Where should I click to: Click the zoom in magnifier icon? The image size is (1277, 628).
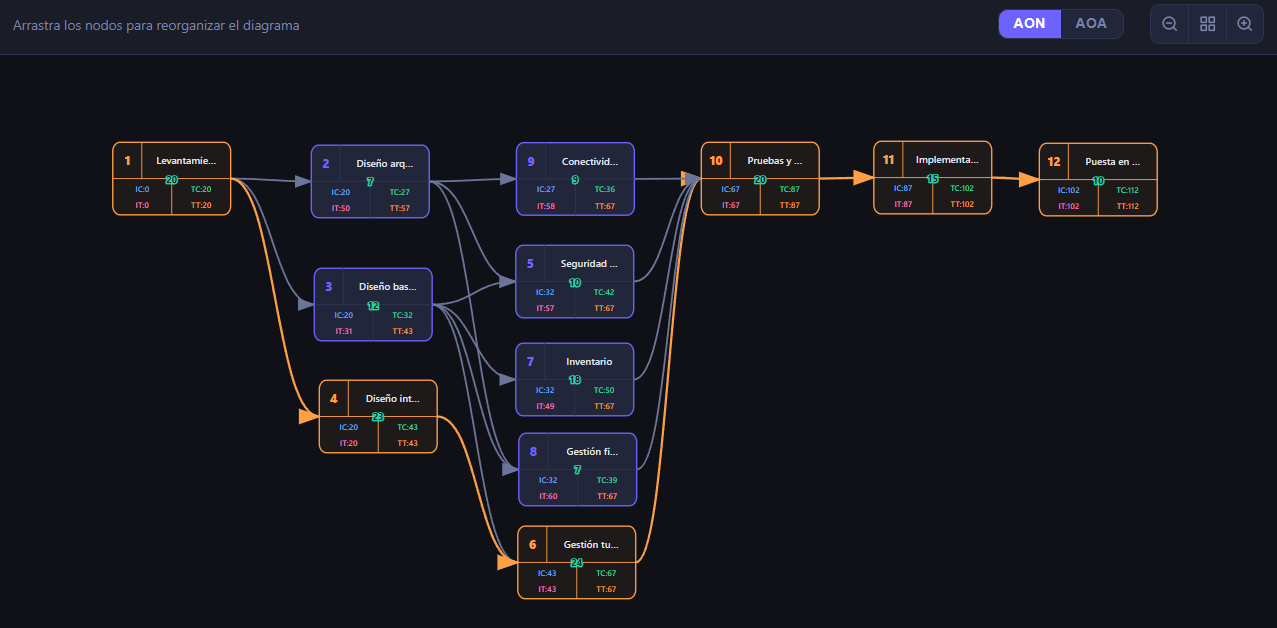pos(1245,24)
